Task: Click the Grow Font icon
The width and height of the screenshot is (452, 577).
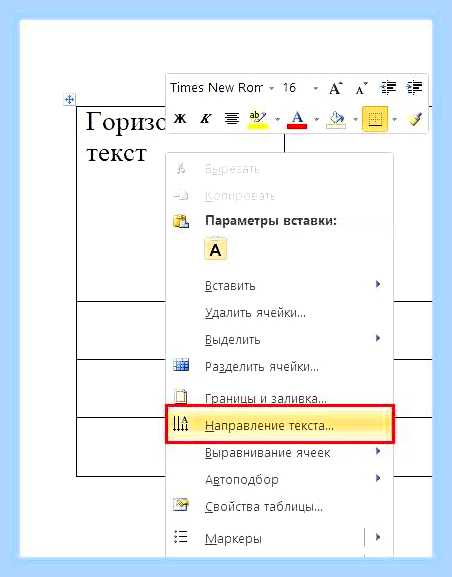Action: pos(335,88)
